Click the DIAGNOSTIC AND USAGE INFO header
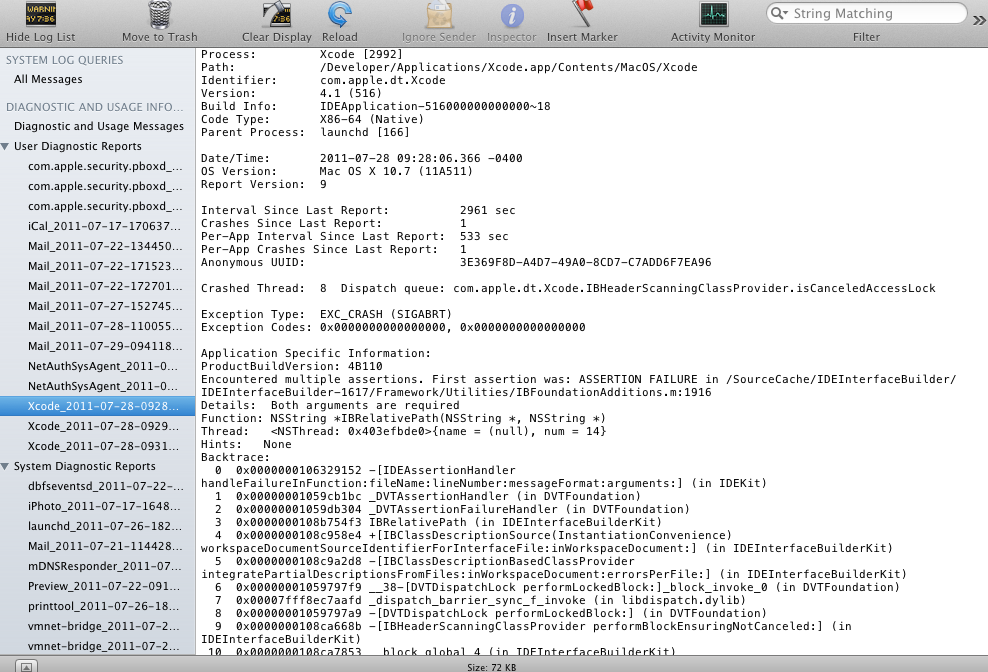 95,107
